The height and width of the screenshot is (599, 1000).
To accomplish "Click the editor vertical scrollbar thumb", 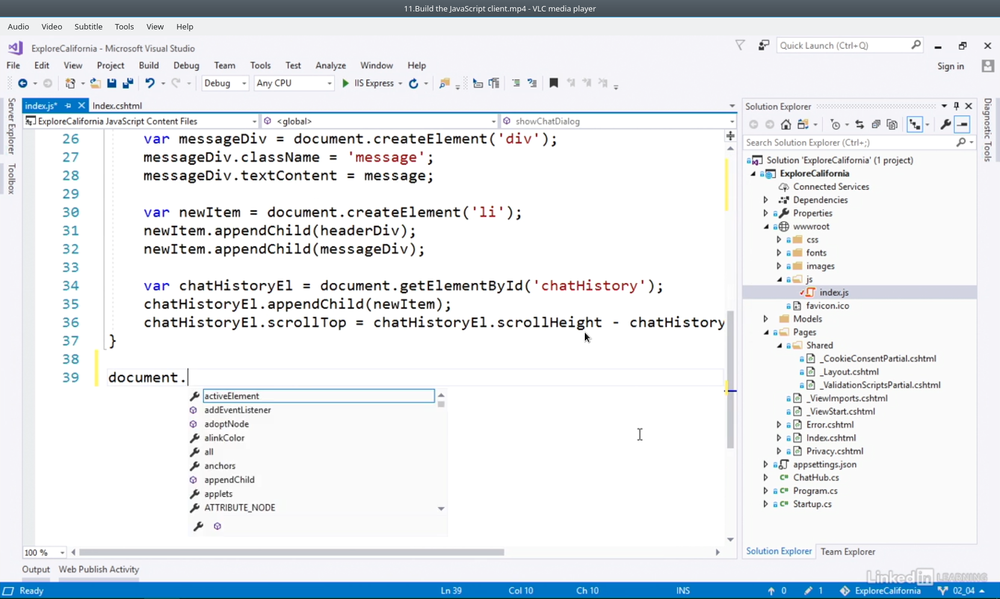I will click(x=730, y=380).
